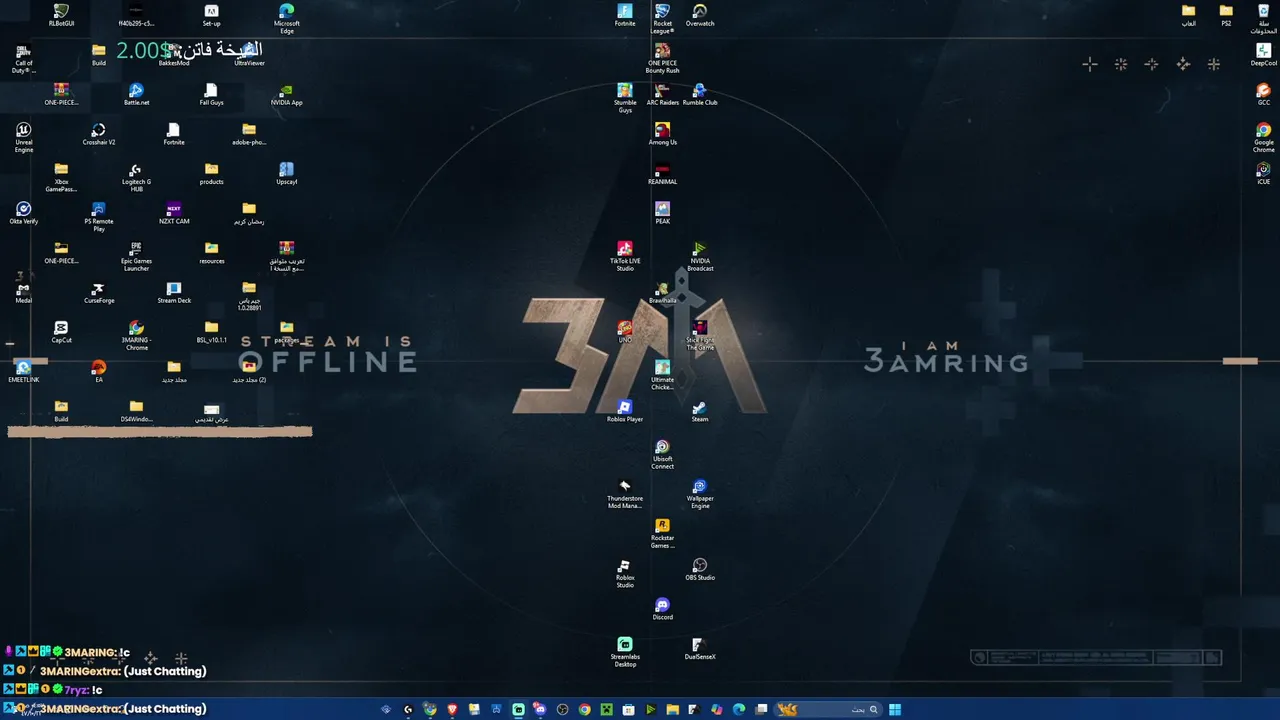Open the products folder on the desktop
The height and width of the screenshot is (720, 1280).
click(211, 173)
